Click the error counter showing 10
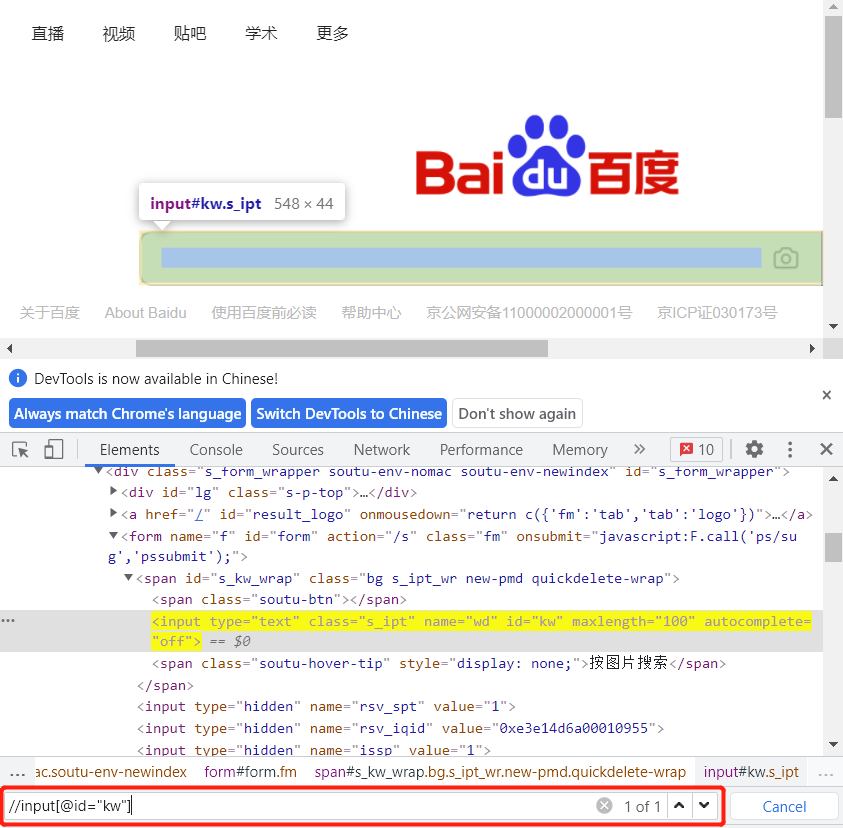The image size is (843, 828). pos(695,449)
